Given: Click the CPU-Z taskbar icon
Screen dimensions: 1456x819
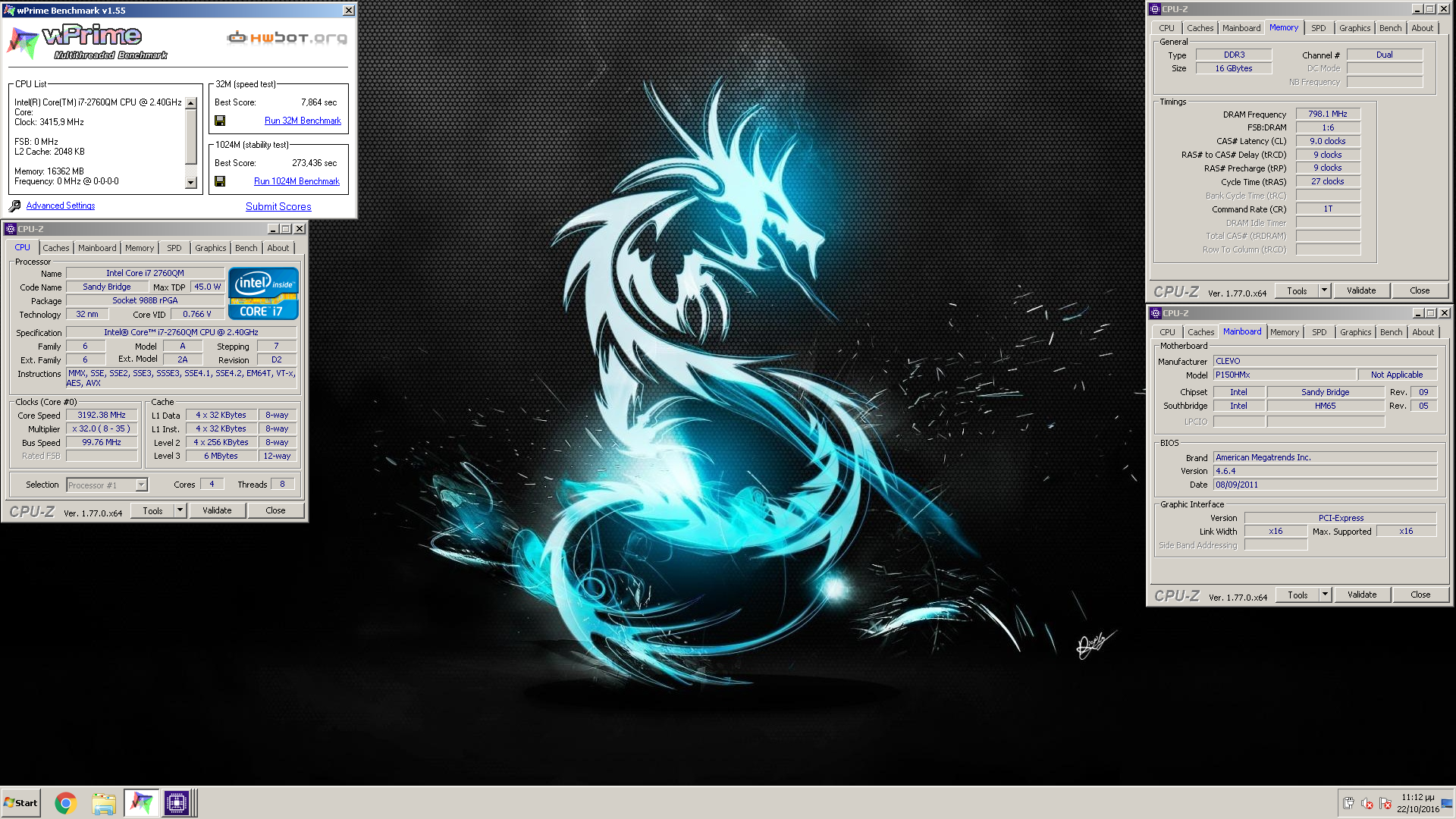Looking at the screenshot, I should pyautogui.click(x=177, y=803).
